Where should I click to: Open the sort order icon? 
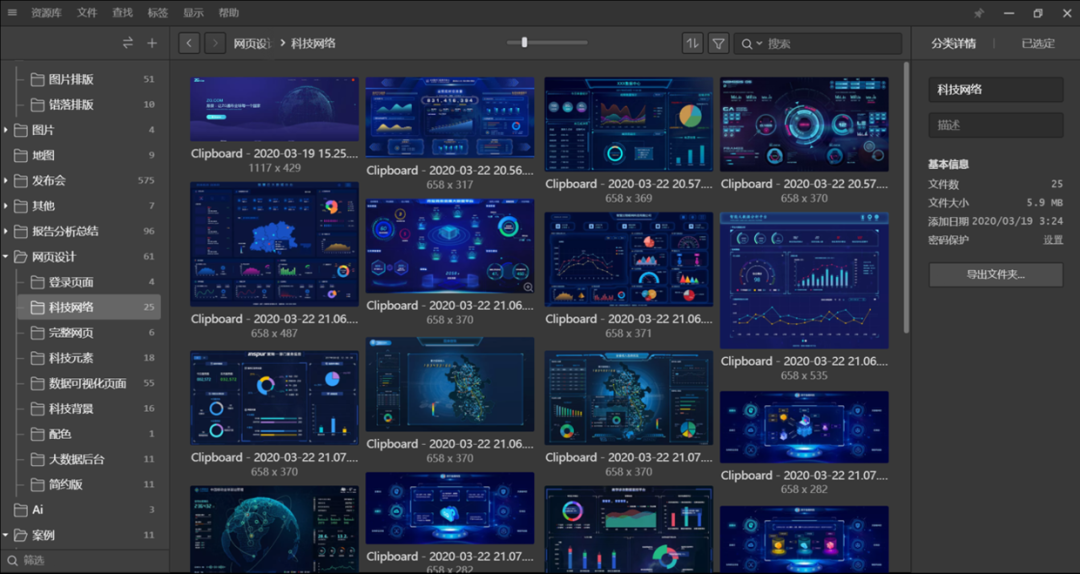pos(693,43)
